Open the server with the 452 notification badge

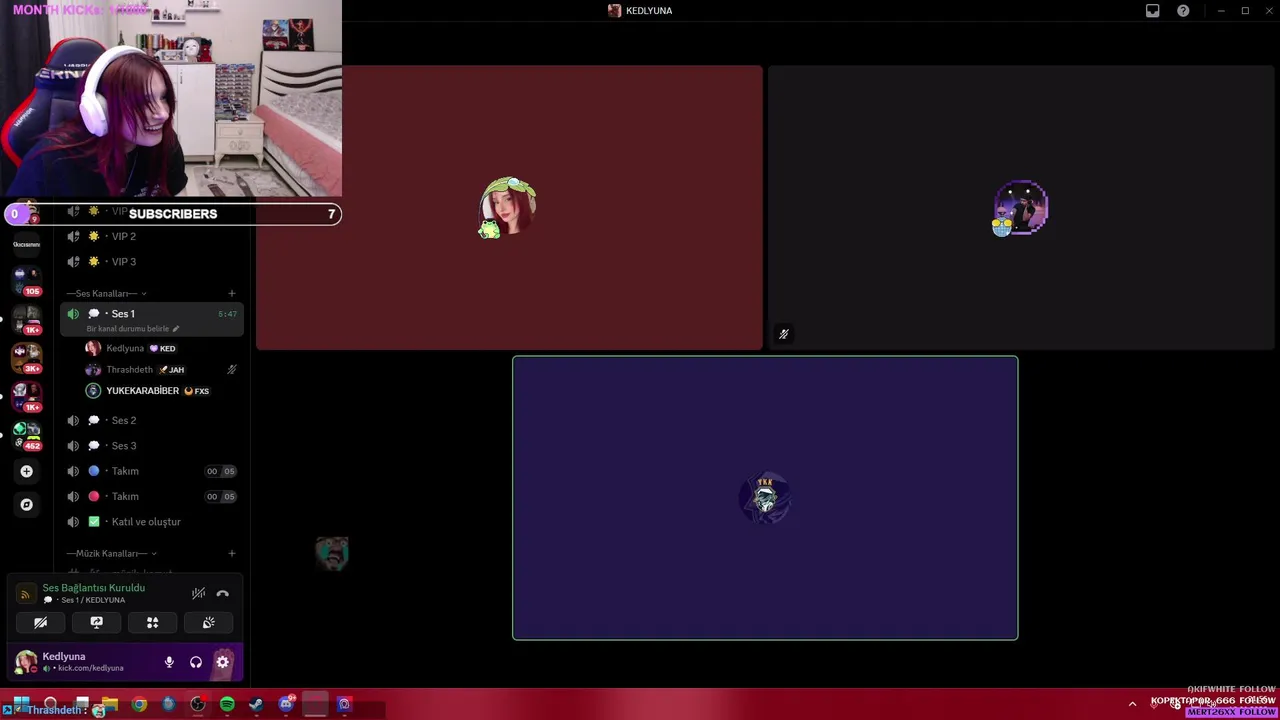click(x=27, y=434)
